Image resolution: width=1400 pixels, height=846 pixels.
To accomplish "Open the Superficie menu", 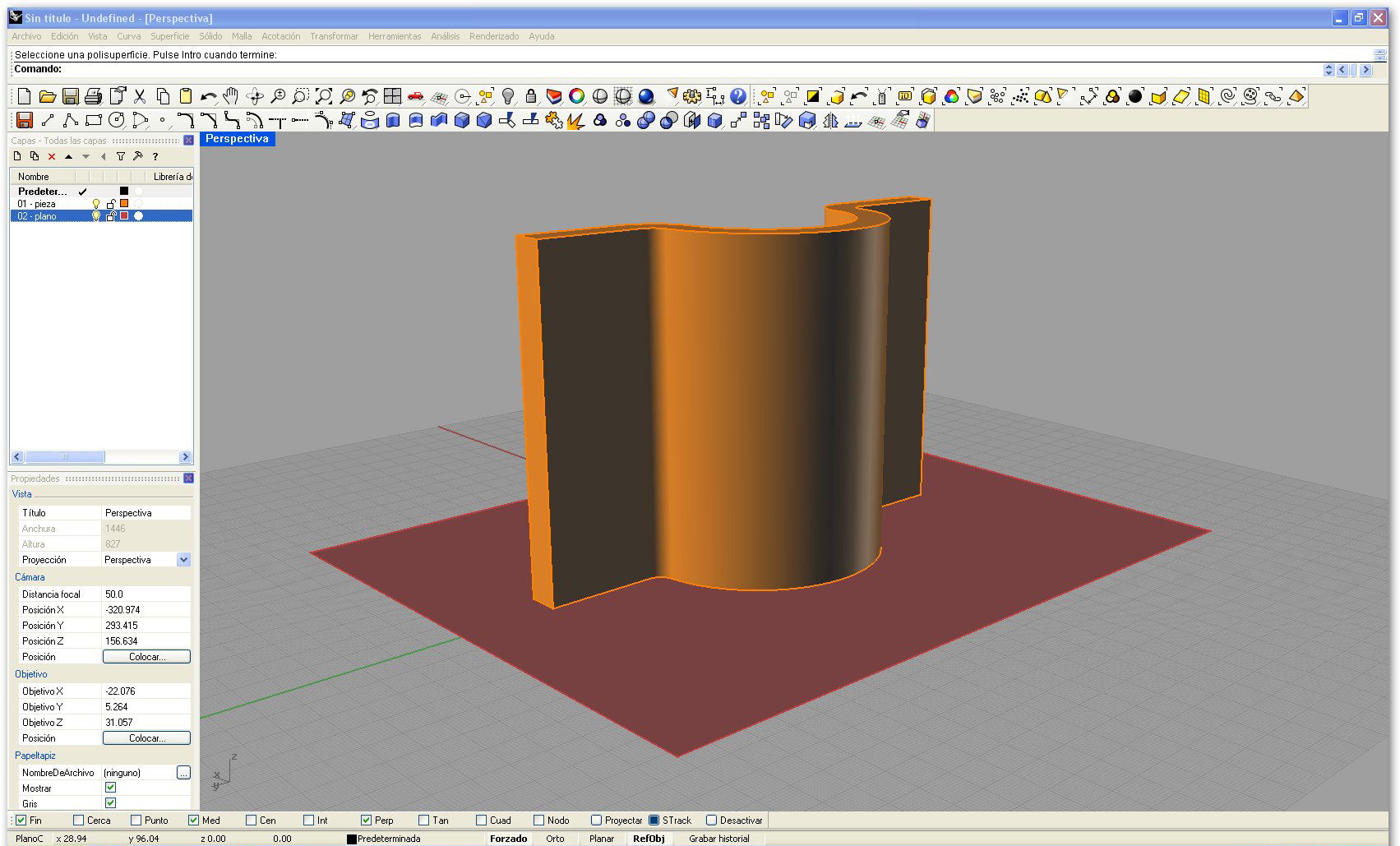I will [x=170, y=36].
